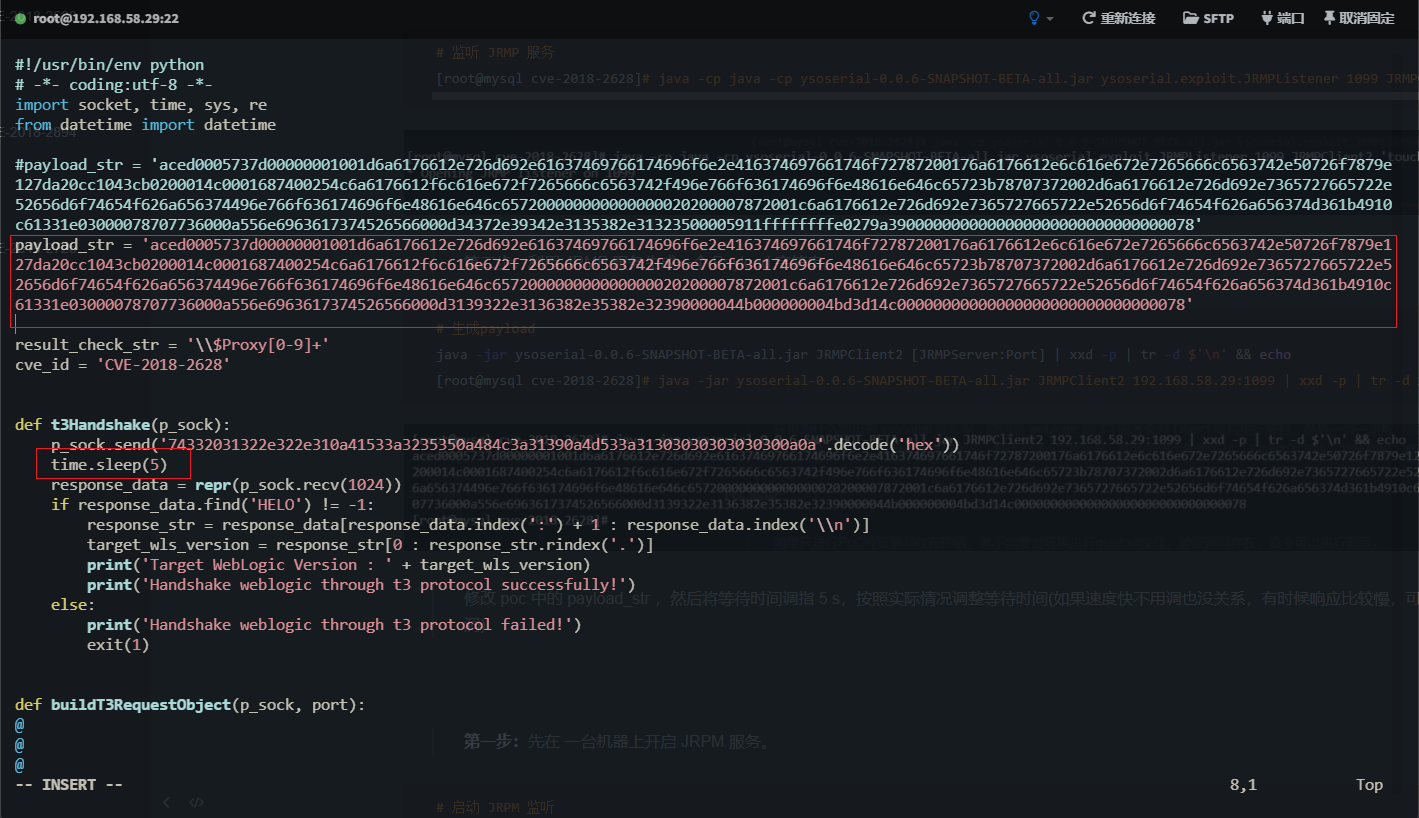
Task: Open the SFTP file browser
Action: tap(1208, 18)
